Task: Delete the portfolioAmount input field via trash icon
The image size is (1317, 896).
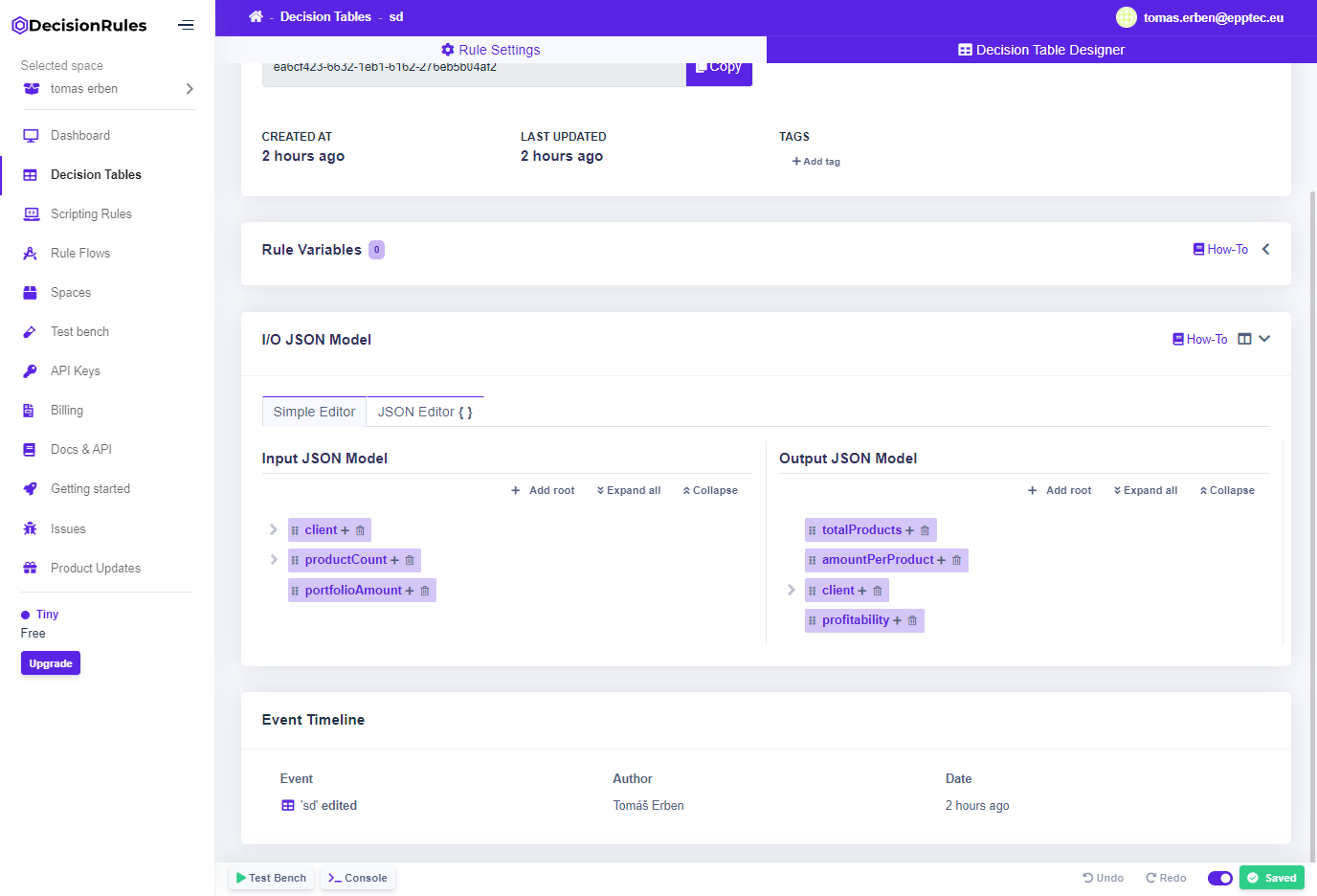Action: 425,591
